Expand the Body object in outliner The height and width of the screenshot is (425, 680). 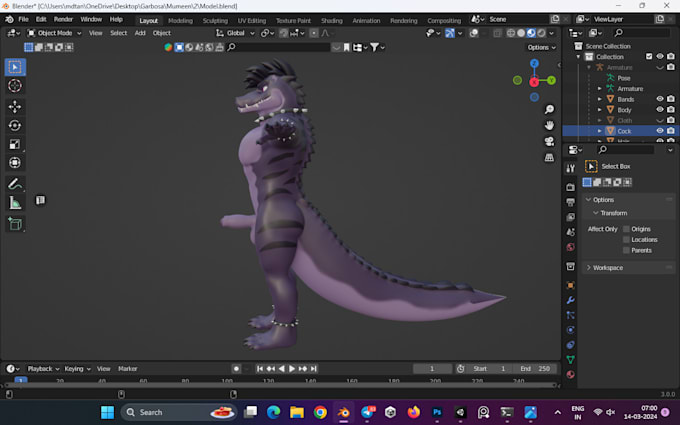pos(599,110)
